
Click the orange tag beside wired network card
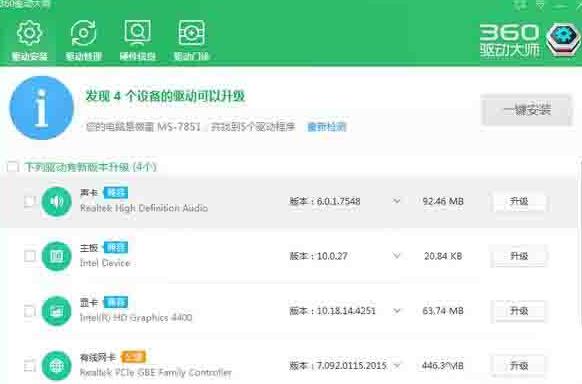[x=133, y=357]
